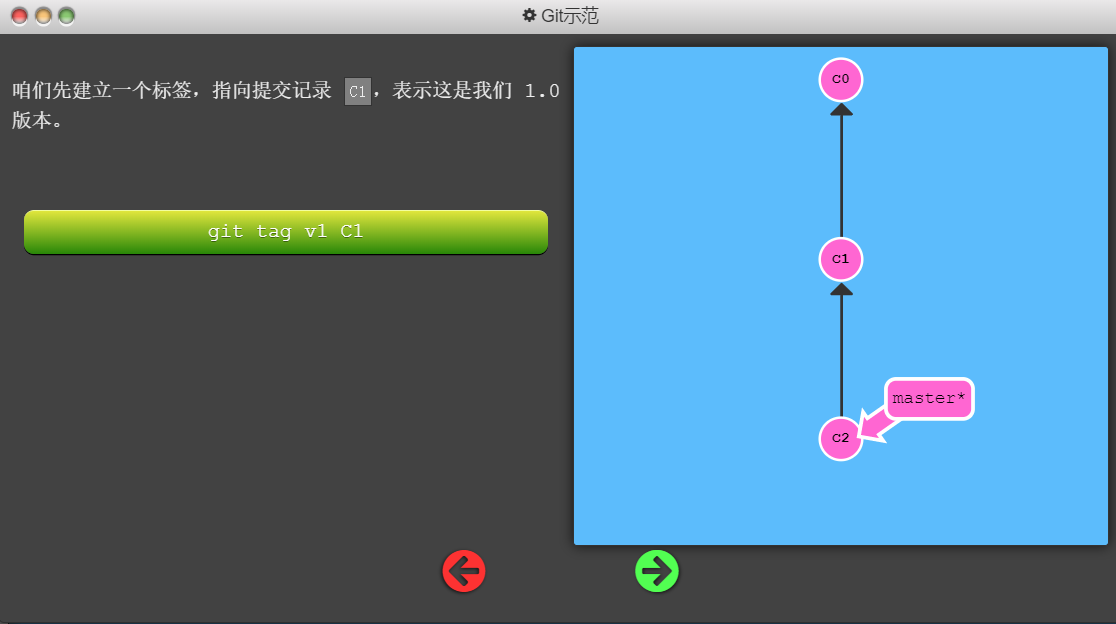Image resolution: width=1116 pixels, height=624 pixels.
Task: Click the arrowhead pointing into C0
Action: pyautogui.click(x=841, y=109)
